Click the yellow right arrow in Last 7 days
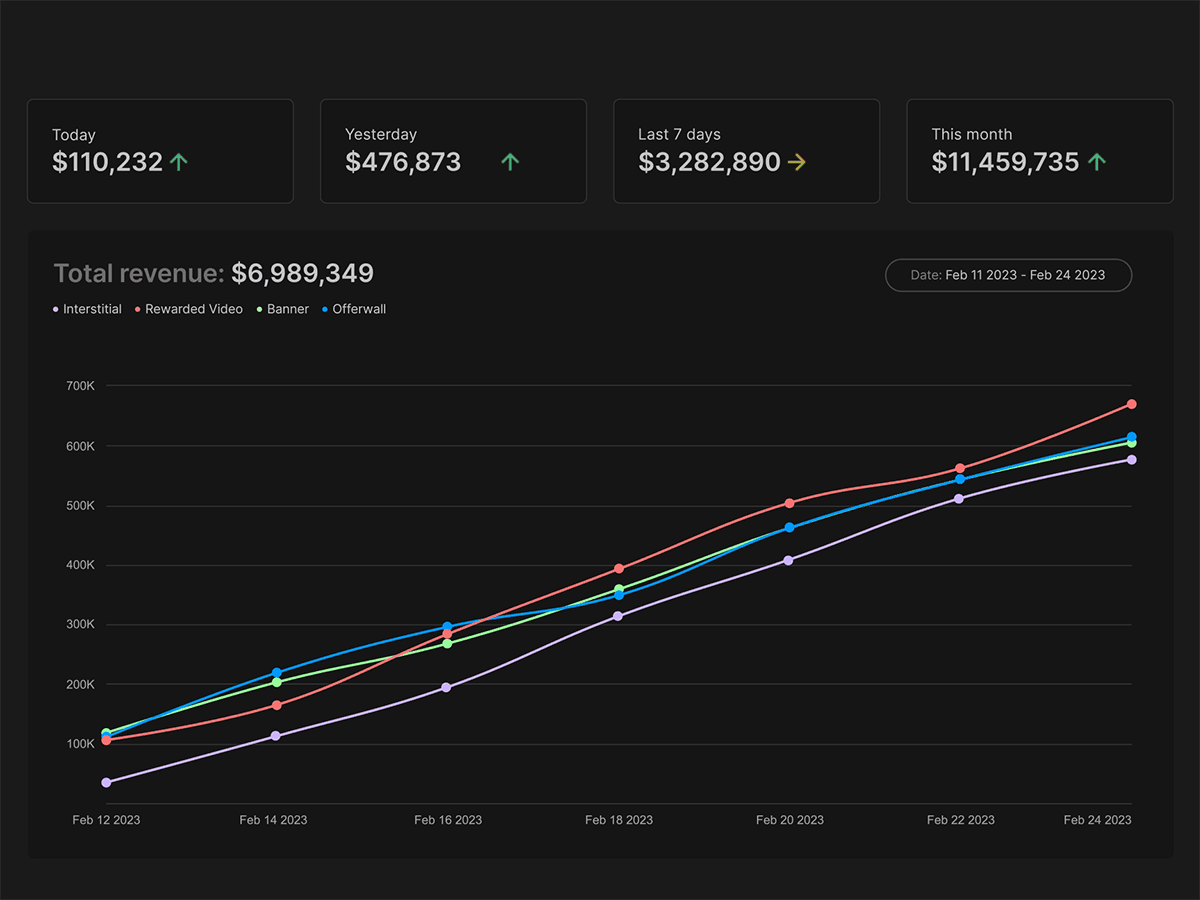 tap(796, 162)
